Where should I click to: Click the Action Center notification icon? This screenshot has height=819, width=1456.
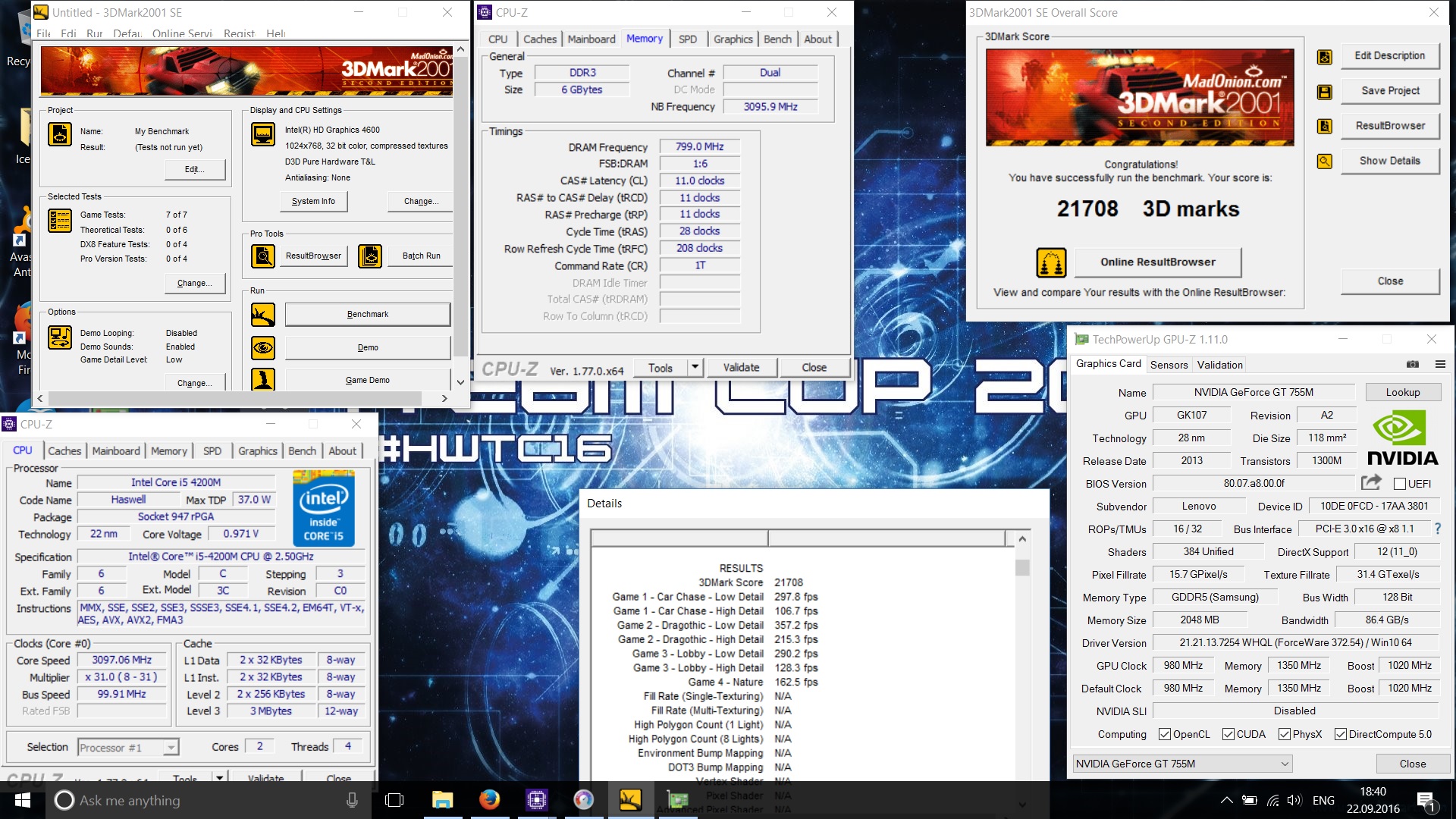[x=1426, y=800]
